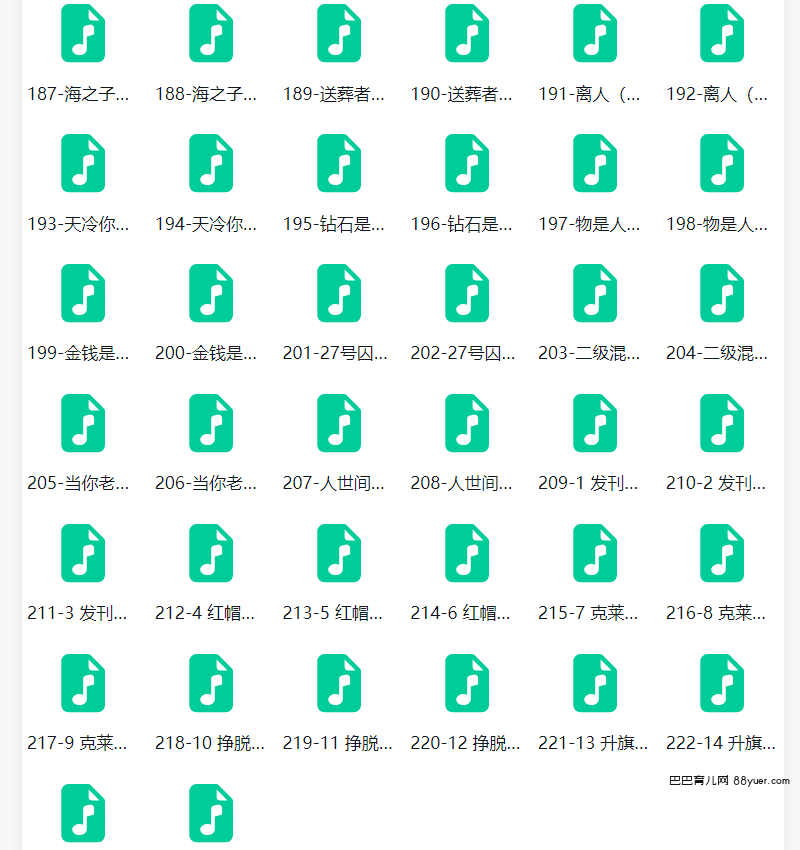
Task: Open the 214-6 红帽 music icon
Action: tap(467, 553)
